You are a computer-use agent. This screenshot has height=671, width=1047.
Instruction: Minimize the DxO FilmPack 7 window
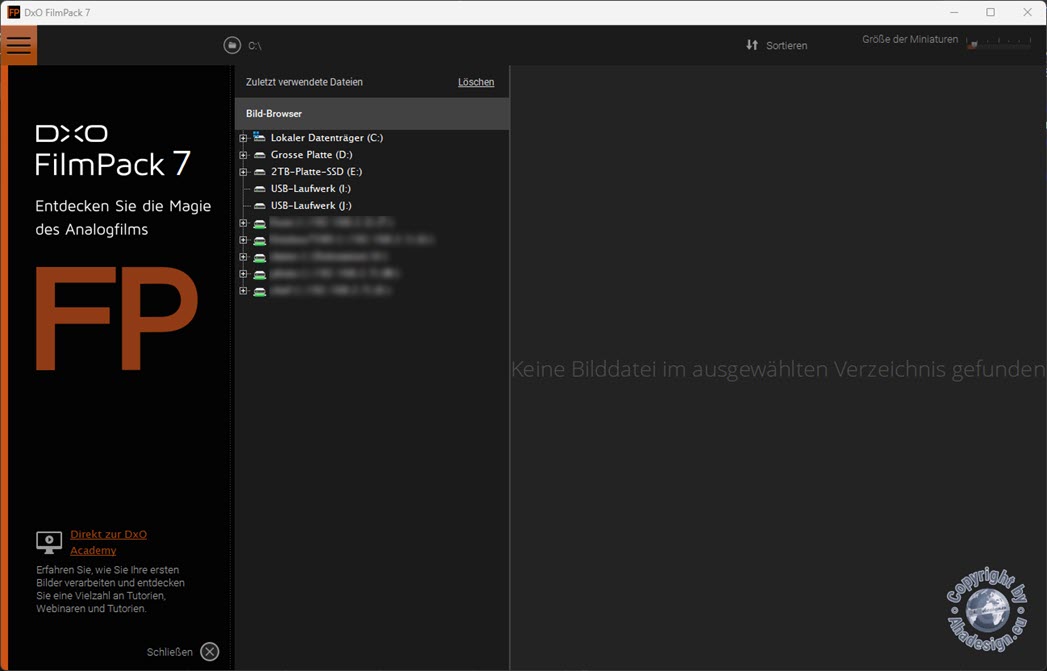(x=955, y=12)
